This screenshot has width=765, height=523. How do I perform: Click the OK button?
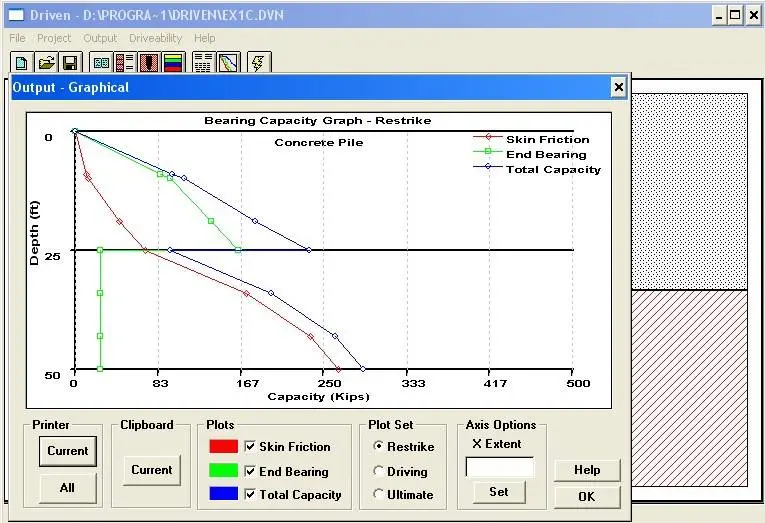click(587, 497)
